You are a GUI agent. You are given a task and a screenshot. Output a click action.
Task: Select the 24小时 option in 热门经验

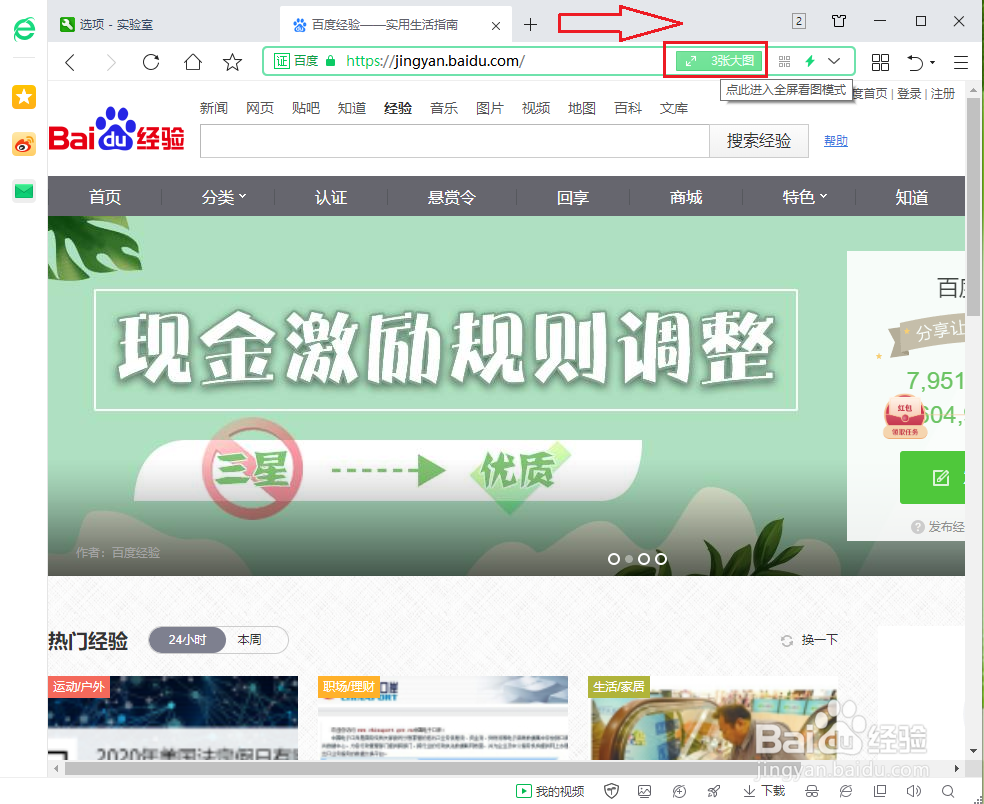tap(187, 640)
